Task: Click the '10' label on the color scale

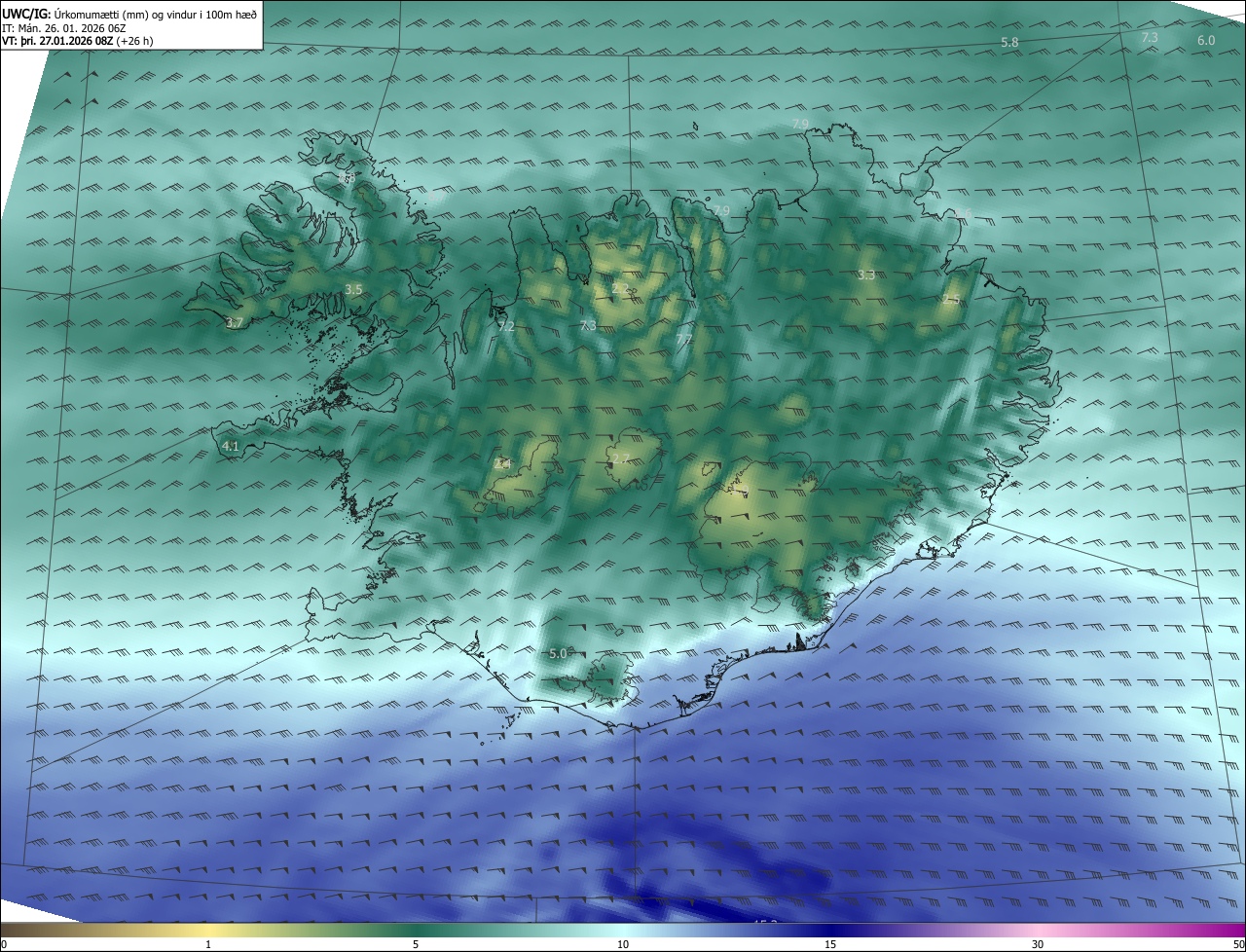Action: pos(623,944)
